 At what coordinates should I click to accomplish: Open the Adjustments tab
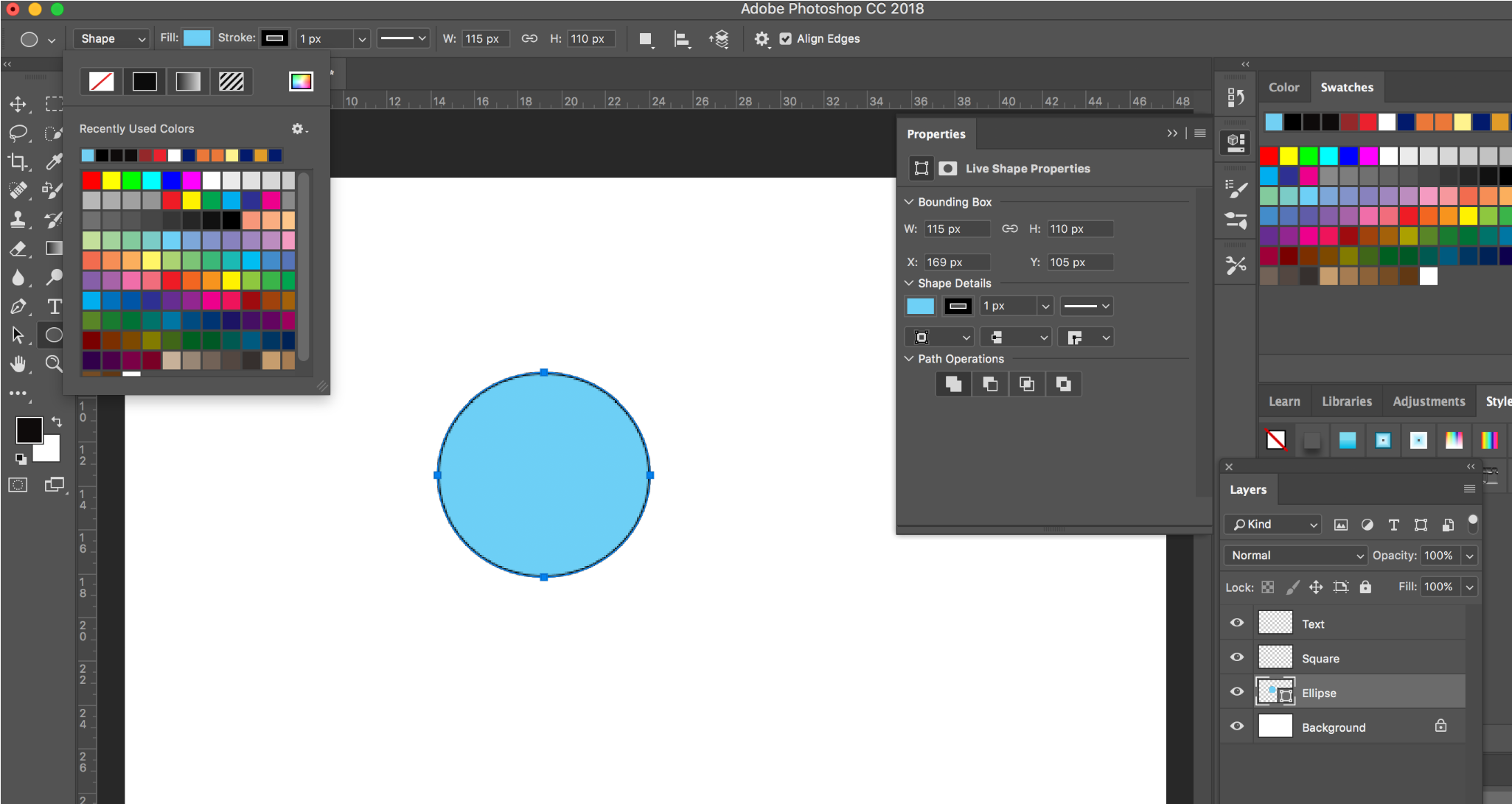[1428, 402]
